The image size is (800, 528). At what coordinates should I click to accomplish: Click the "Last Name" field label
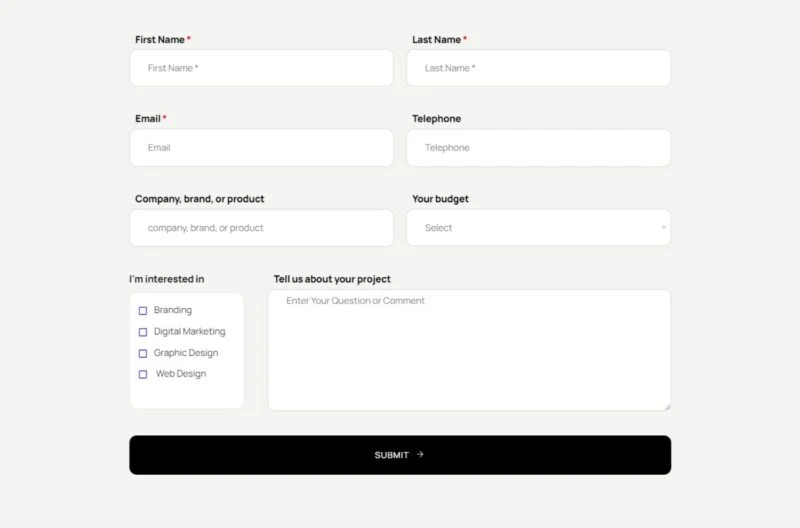[436, 40]
